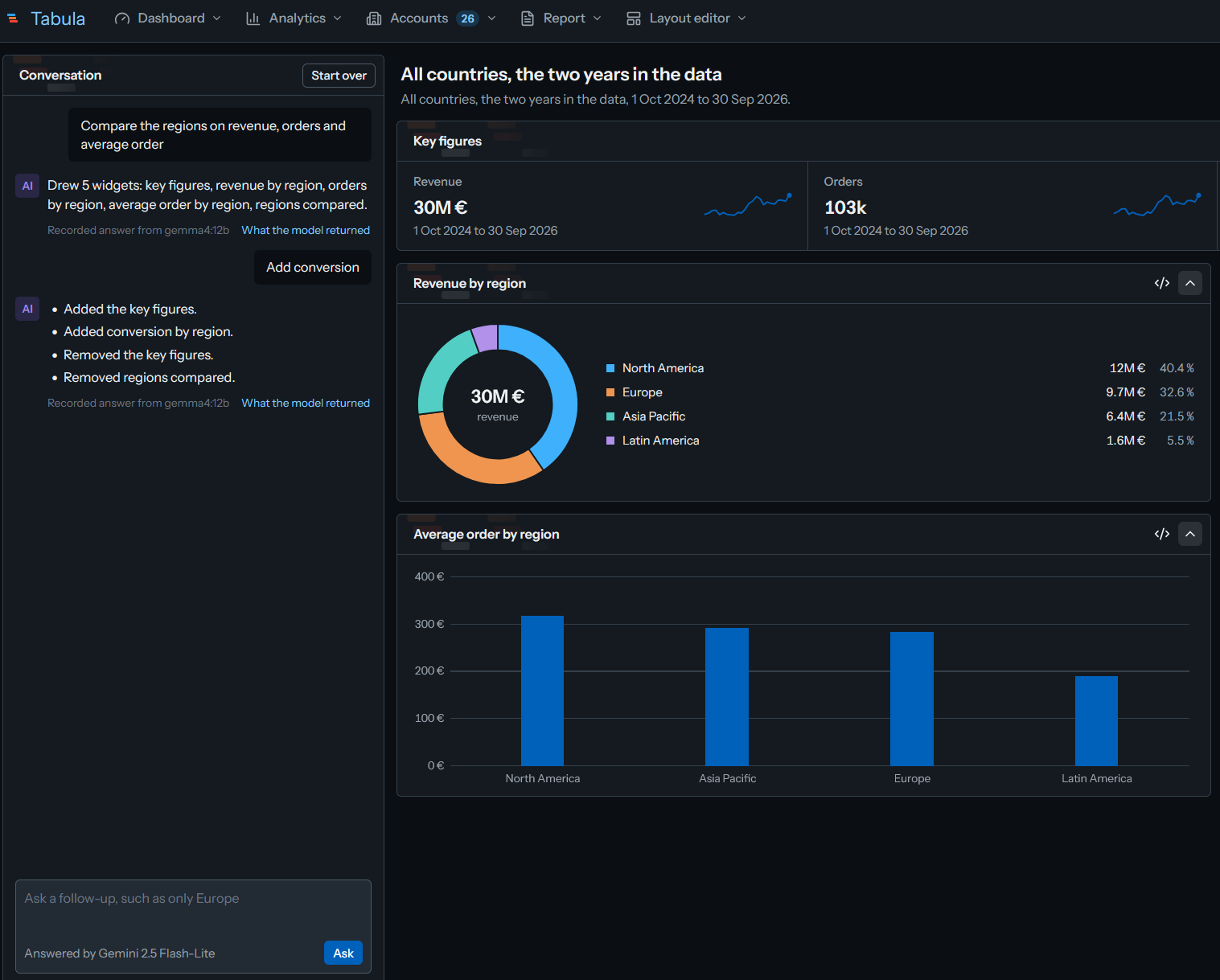Click the Report document icon

pos(528,18)
